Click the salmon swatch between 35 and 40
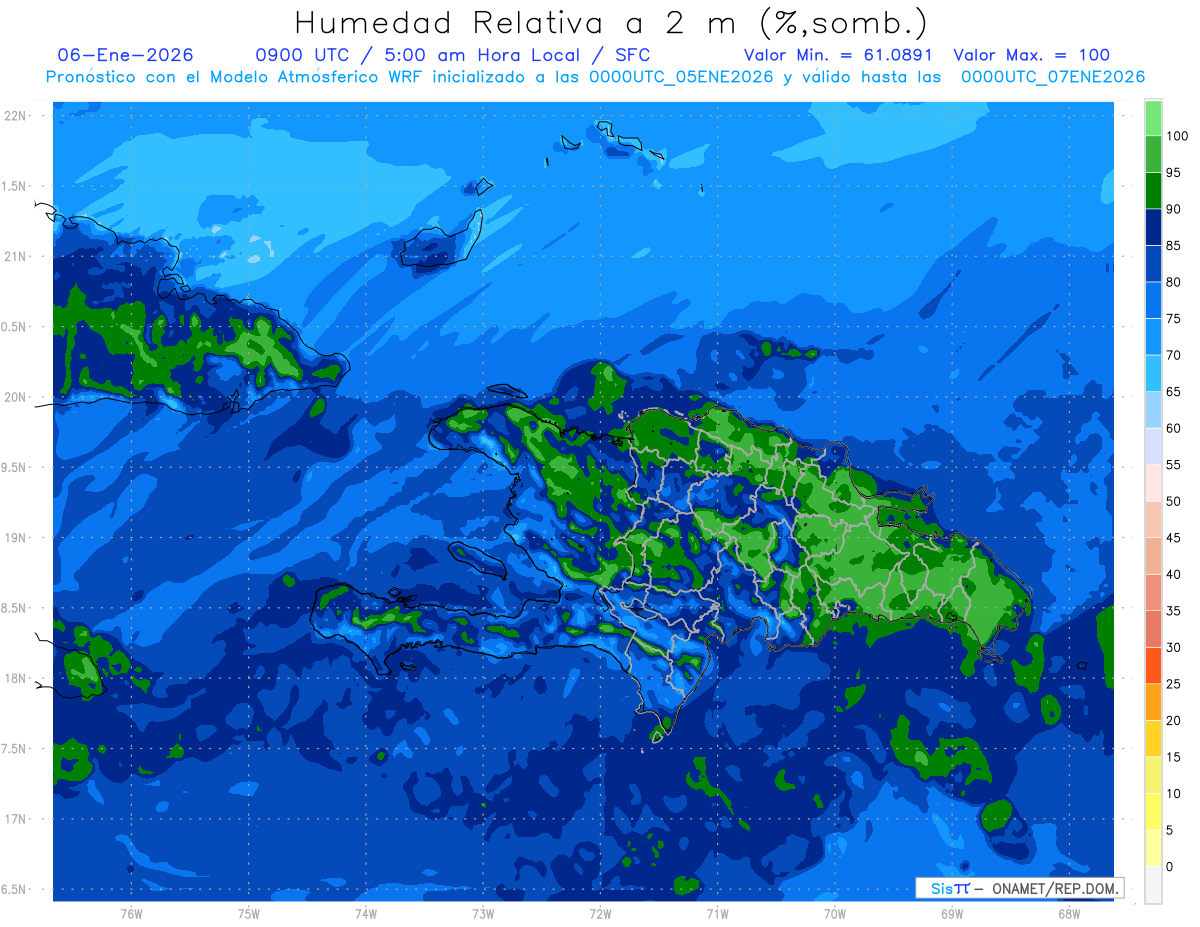This screenshot has width=1200, height=927. click(1153, 592)
